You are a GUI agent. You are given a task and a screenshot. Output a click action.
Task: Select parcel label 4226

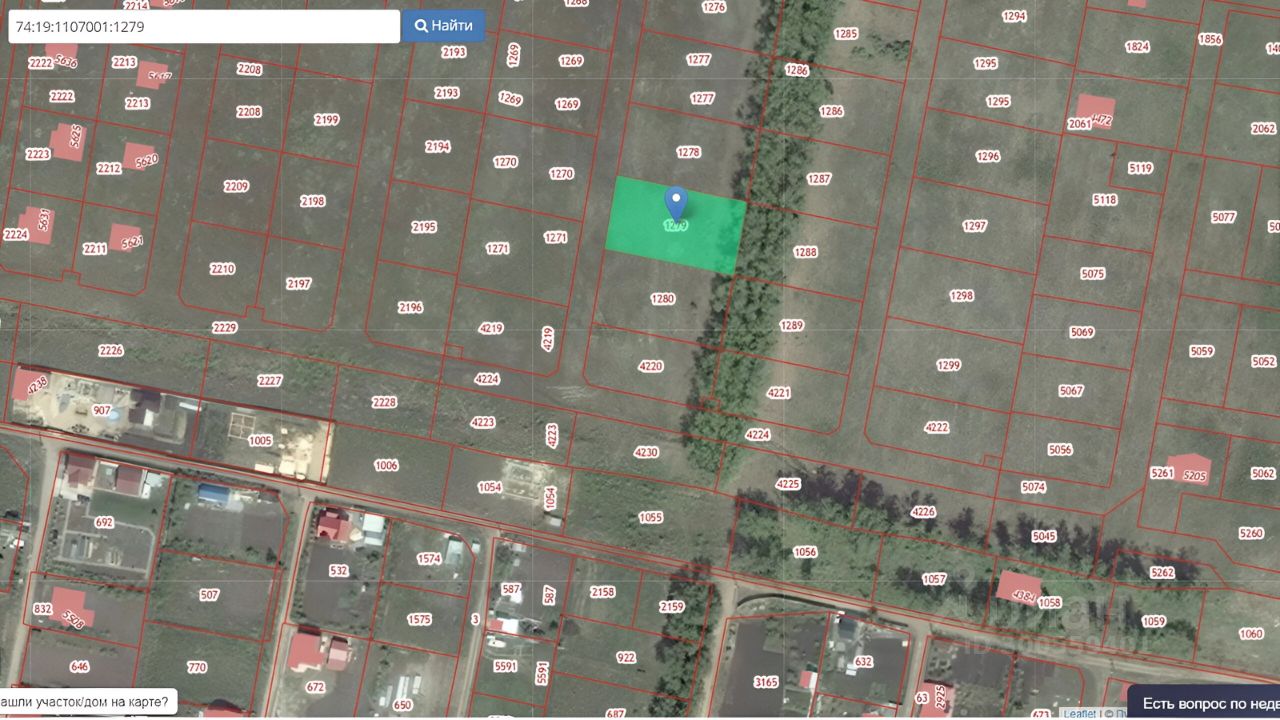(x=923, y=512)
